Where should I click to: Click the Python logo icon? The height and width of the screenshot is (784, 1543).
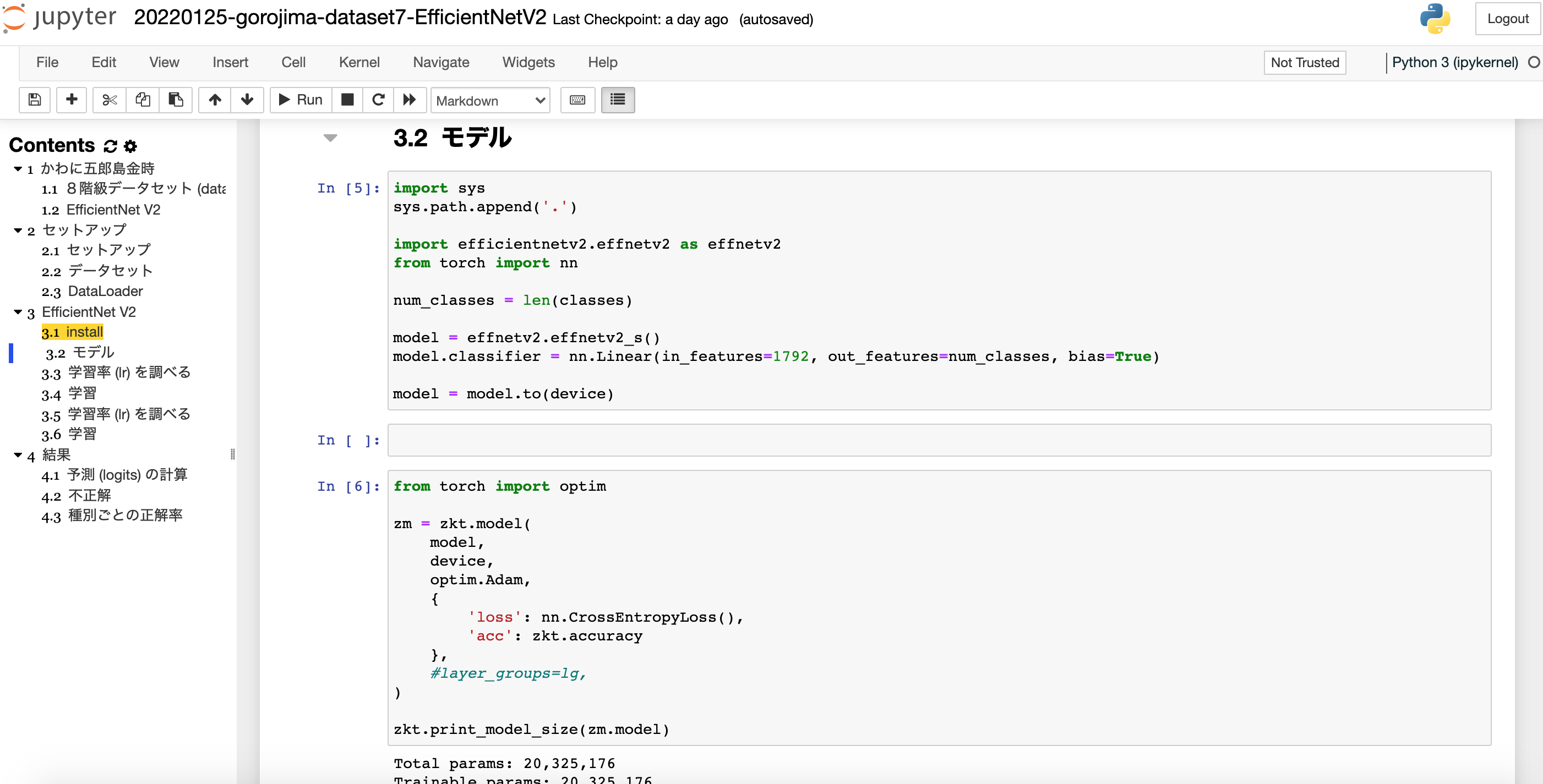pyautogui.click(x=1435, y=19)
